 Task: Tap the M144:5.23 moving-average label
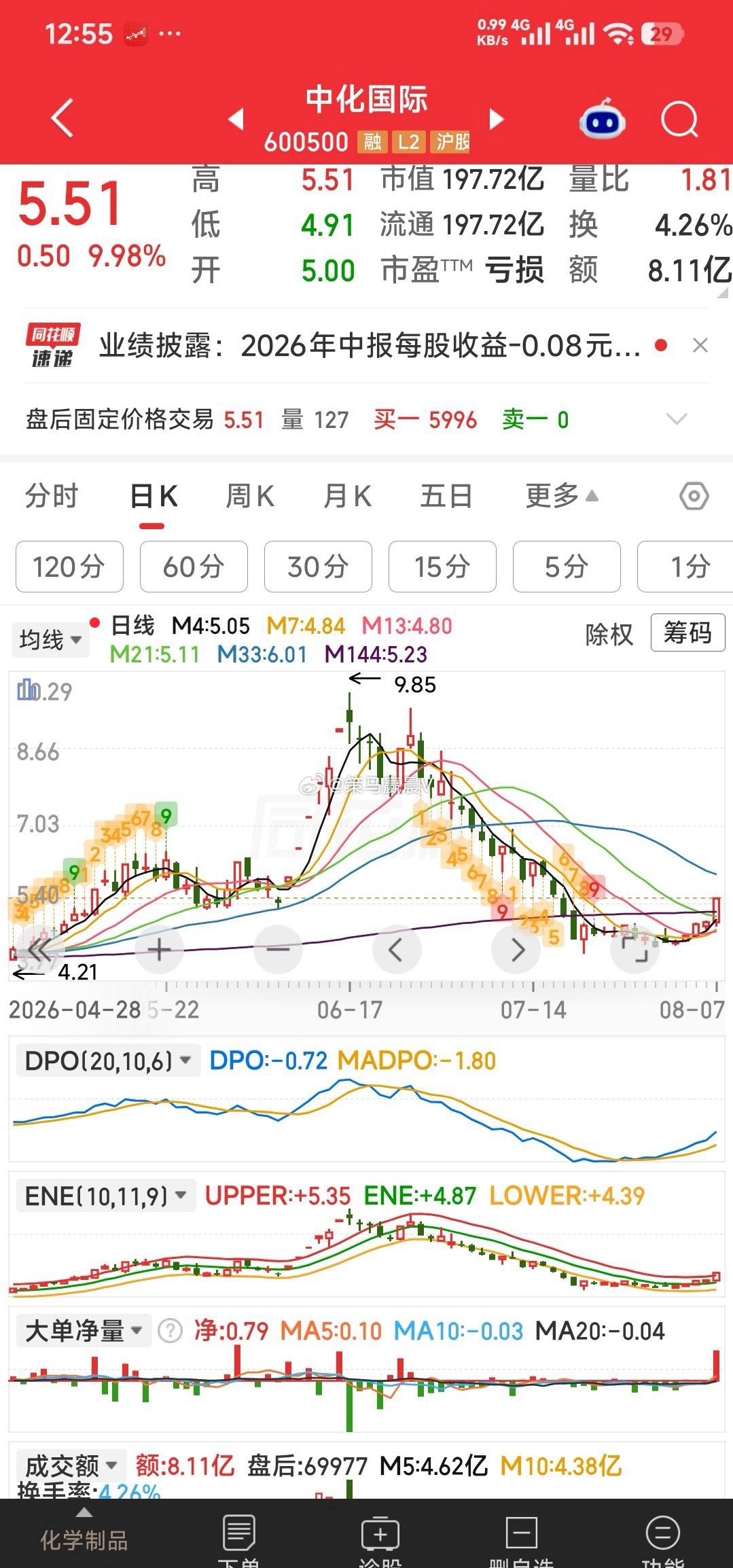click(376, 654)
